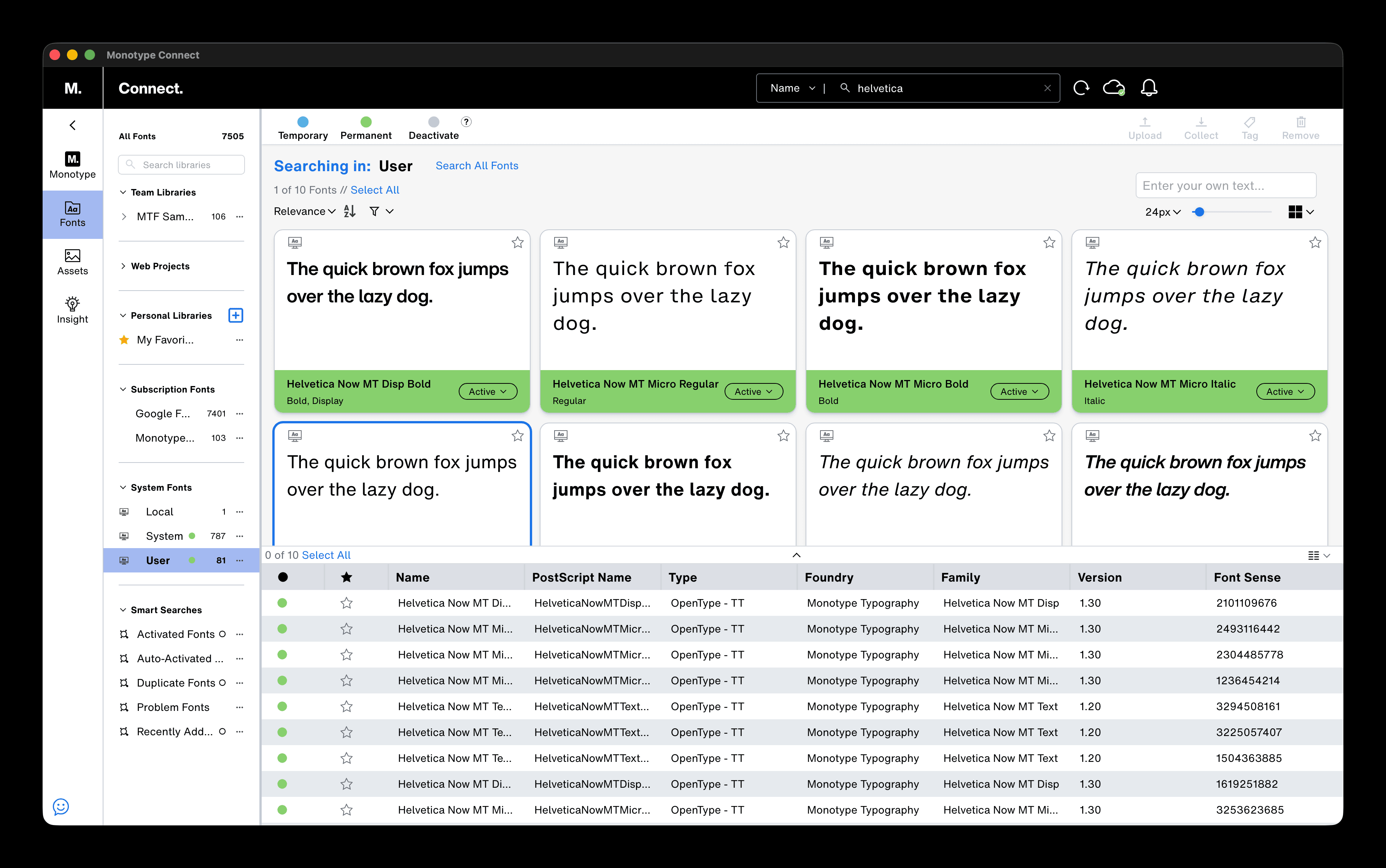
Task: Click the add personal library plus icon
Action: (235, 315)
